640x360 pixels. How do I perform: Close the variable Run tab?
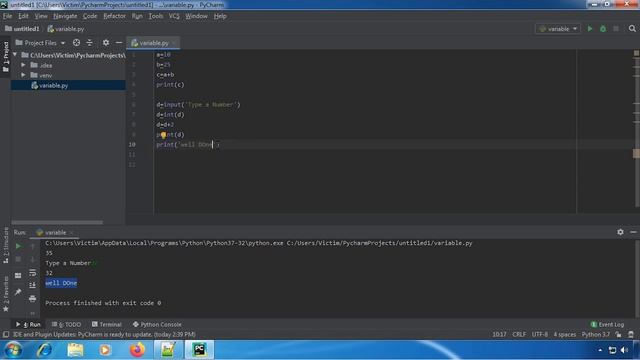click(x=71, y=233)
